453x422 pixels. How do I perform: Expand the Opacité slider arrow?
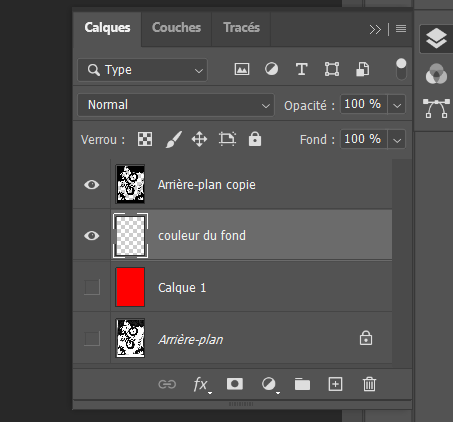(x=397, y=105)
